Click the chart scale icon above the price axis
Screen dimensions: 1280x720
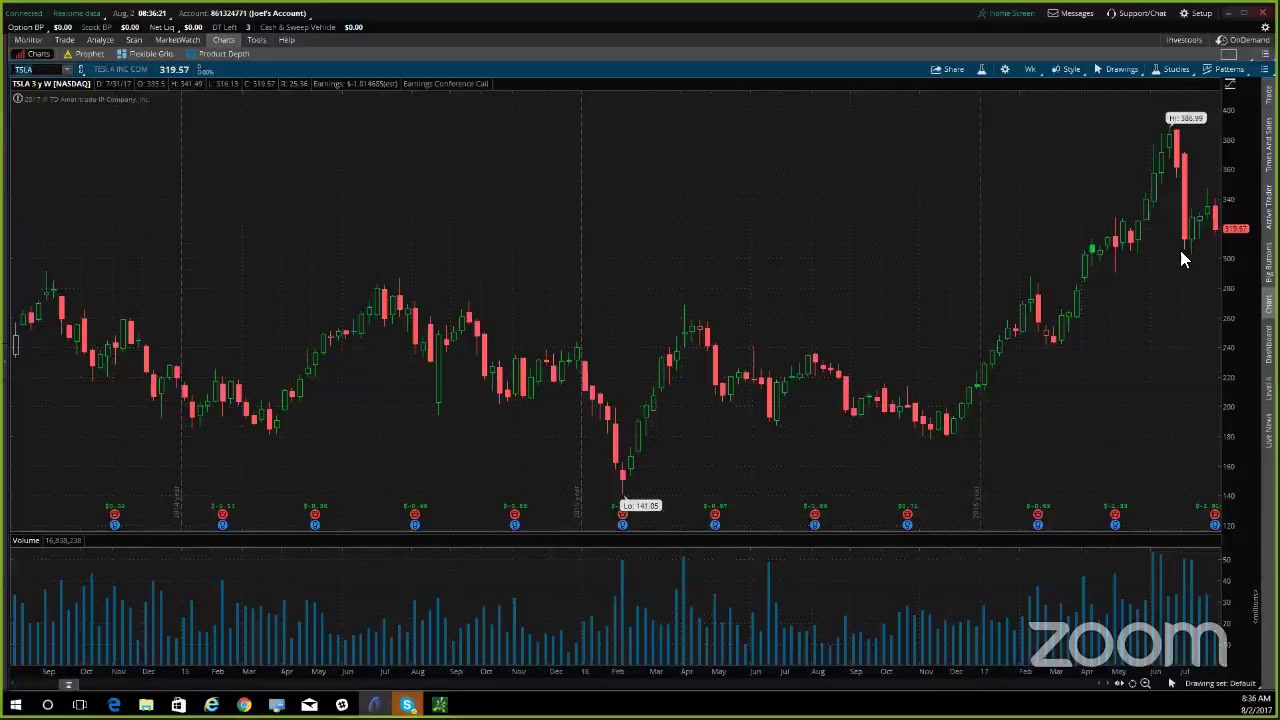click(1230, 85)
